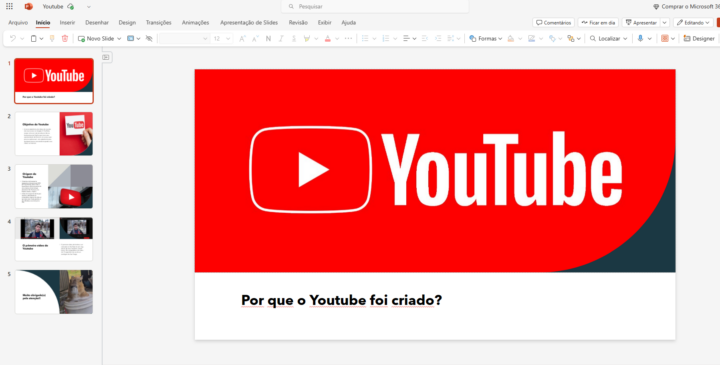720x365 pixels.
Task: Select the Format Painter brush
Action: [x=52, y=39]
